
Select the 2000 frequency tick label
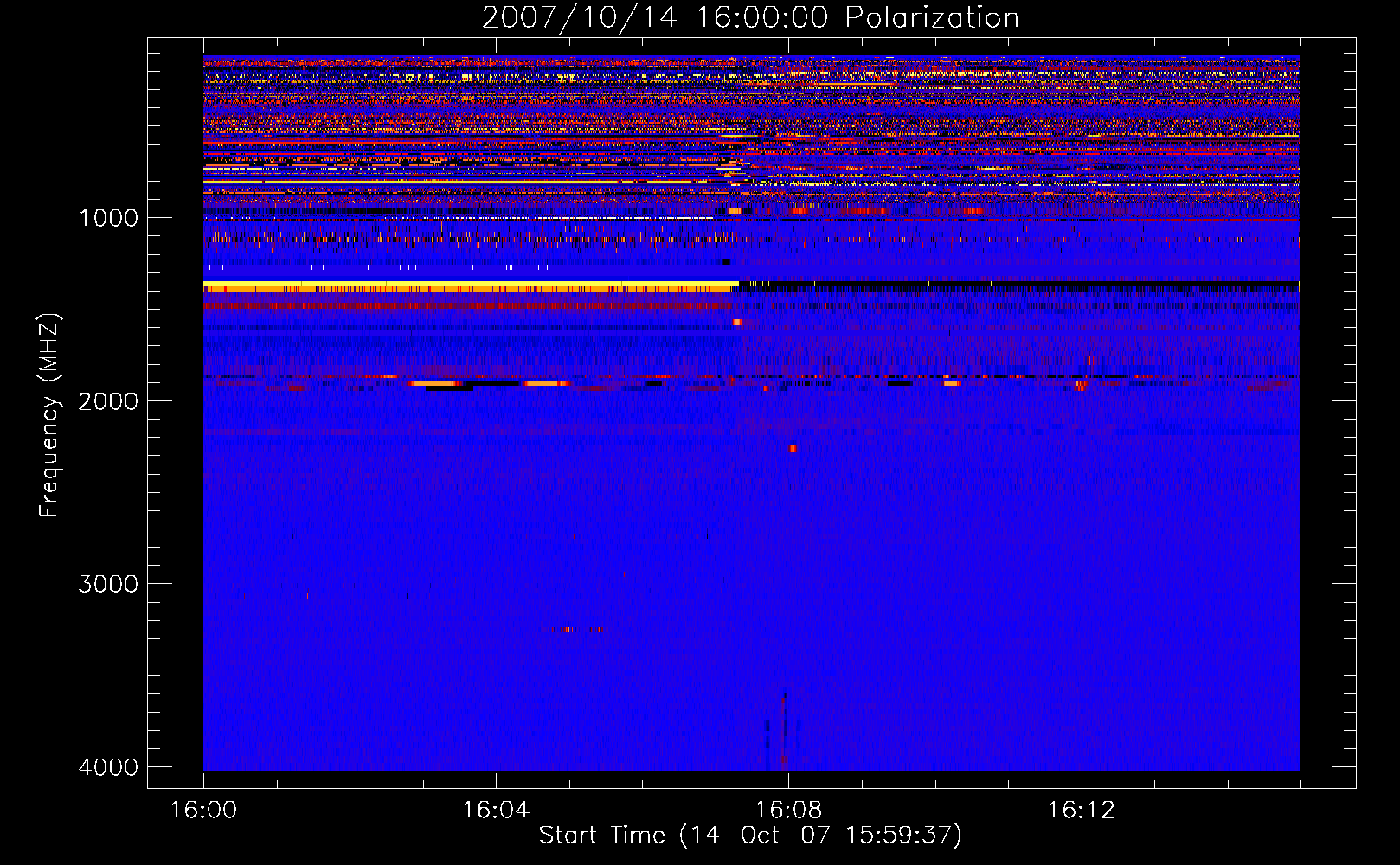[x=108, y=401]
